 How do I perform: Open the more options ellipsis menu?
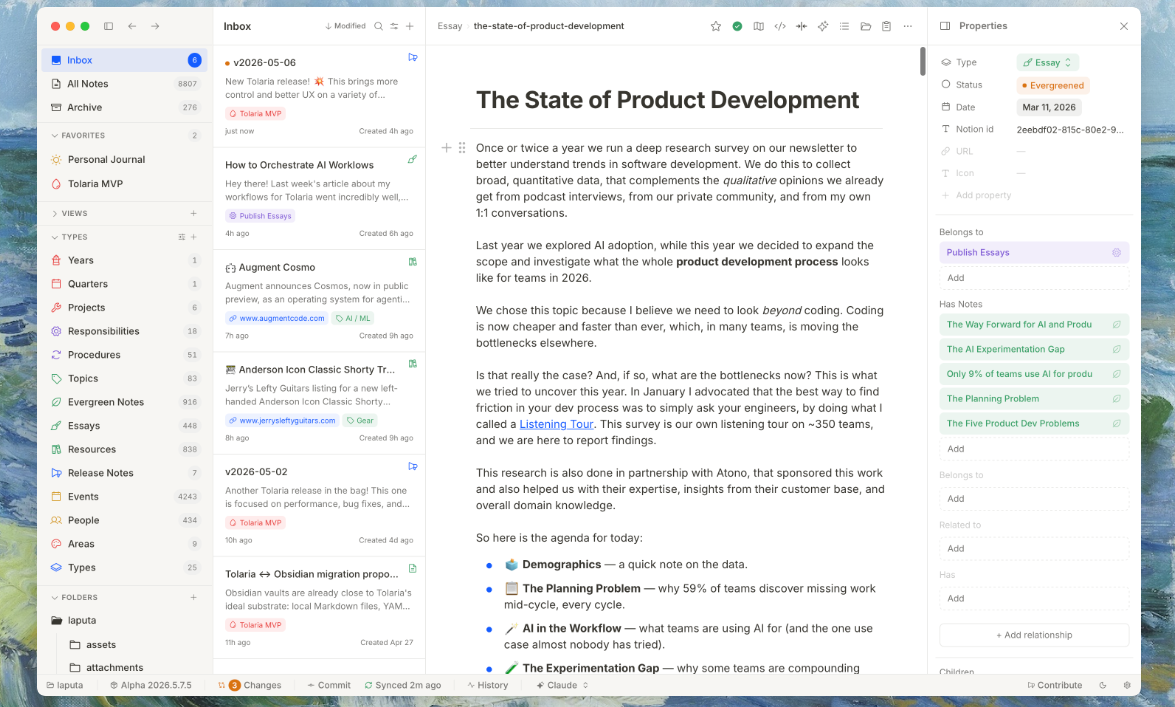tap(907, 26)
